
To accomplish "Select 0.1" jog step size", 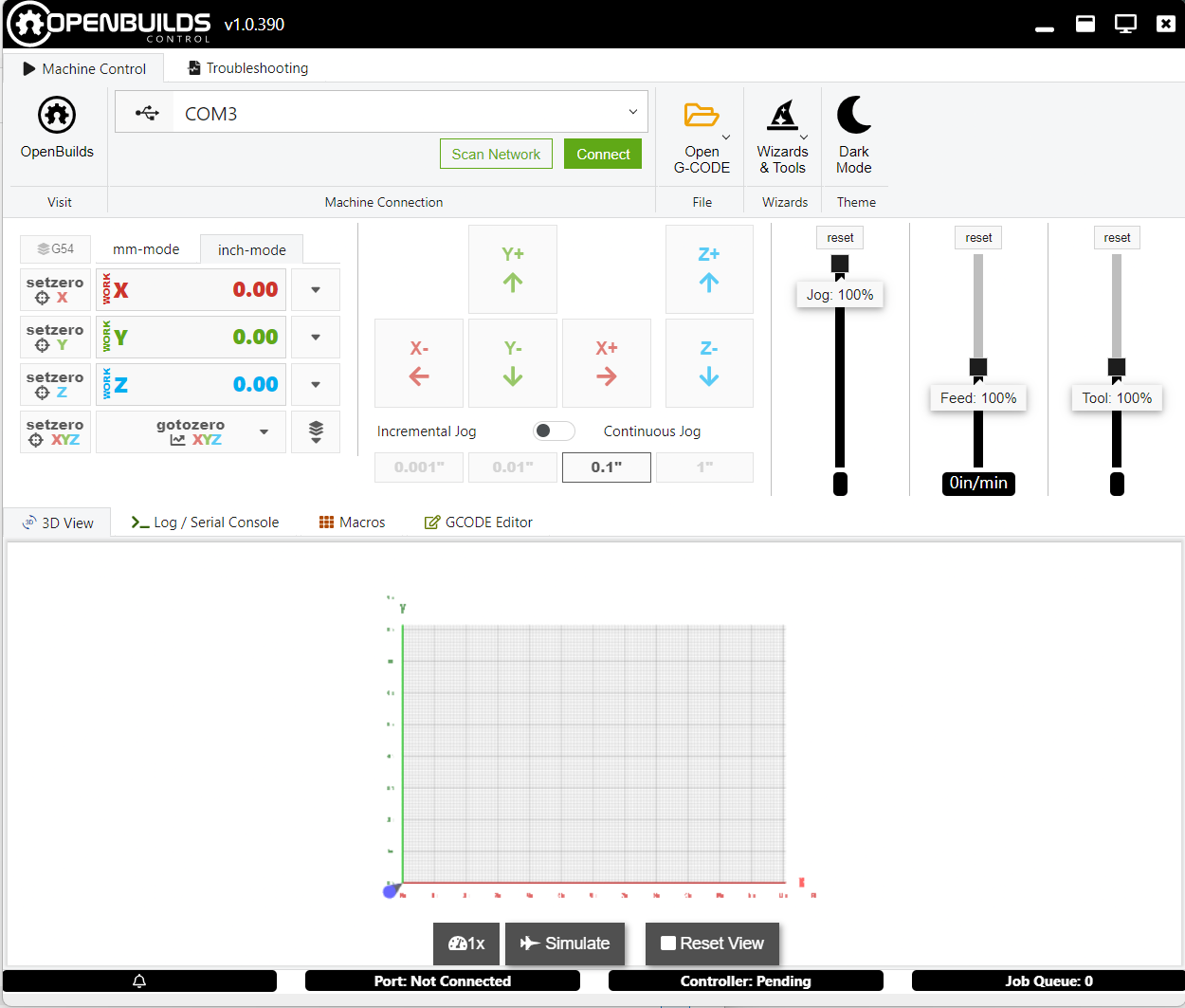I will coord(607,467).
